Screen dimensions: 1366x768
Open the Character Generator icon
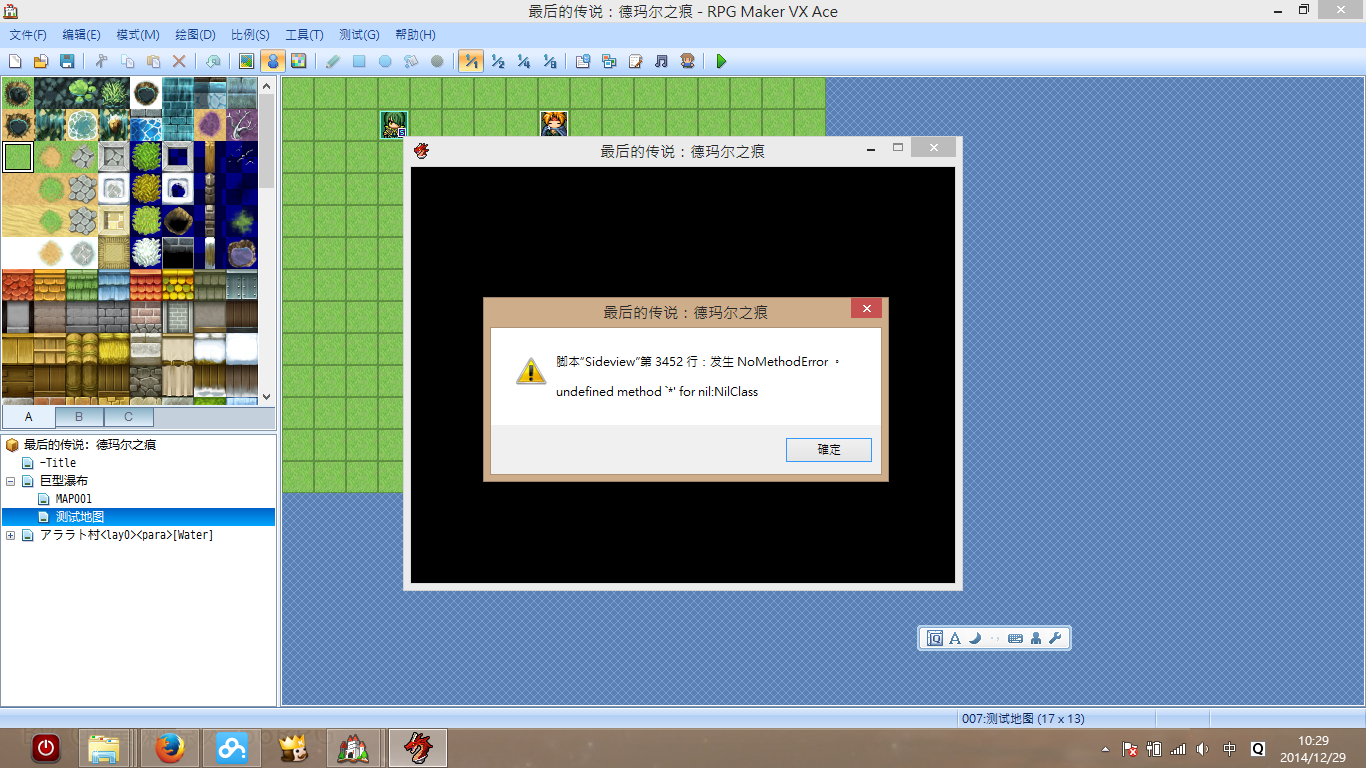687,61
